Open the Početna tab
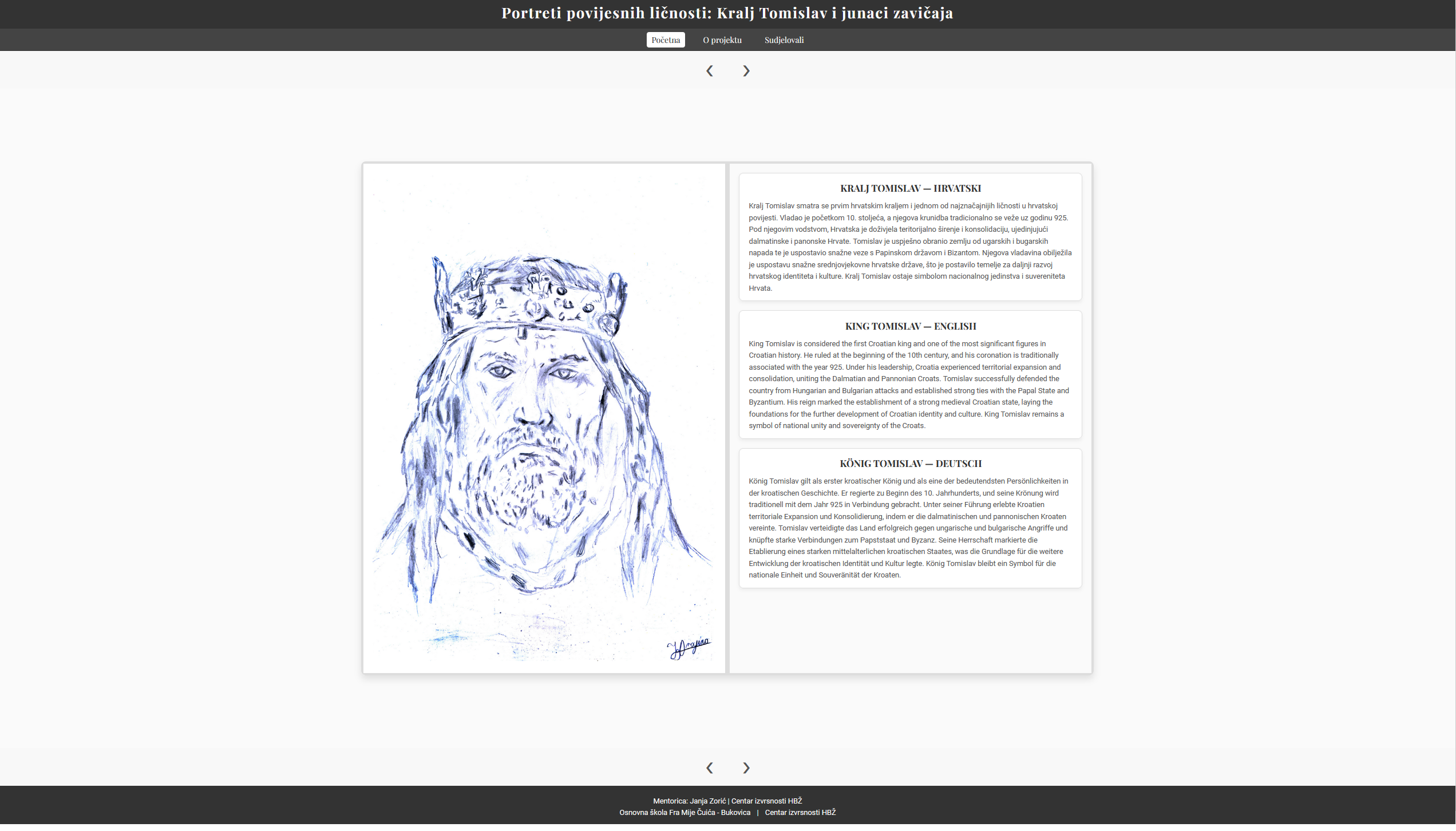 click(x=665, y=40)
